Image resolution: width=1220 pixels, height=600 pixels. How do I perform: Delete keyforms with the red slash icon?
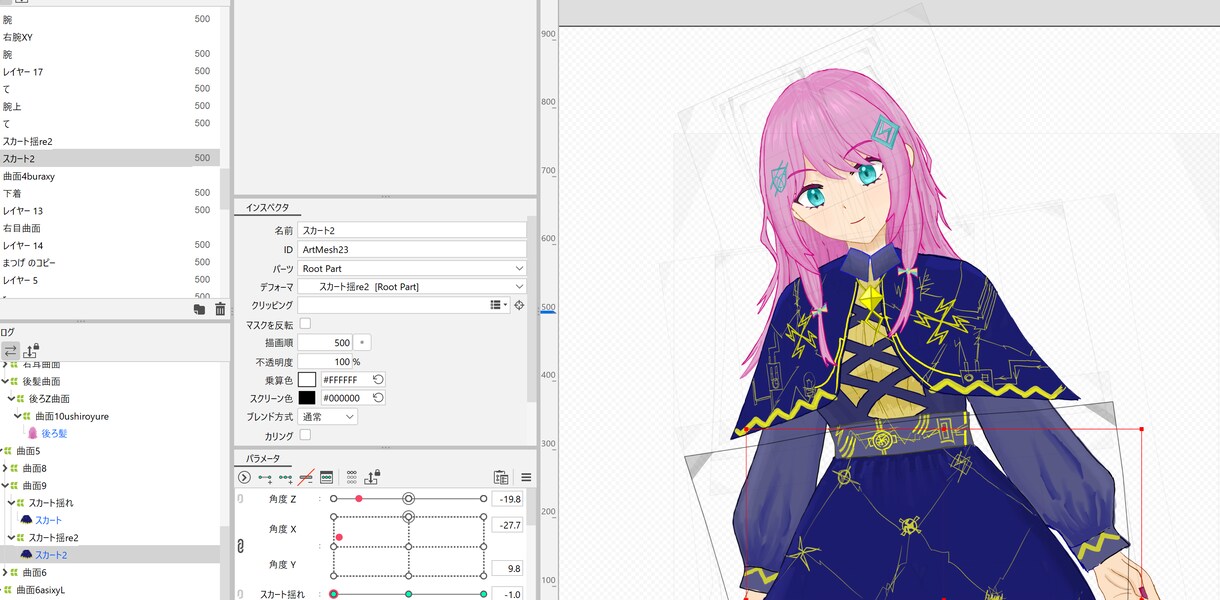(x=306, y=477)
